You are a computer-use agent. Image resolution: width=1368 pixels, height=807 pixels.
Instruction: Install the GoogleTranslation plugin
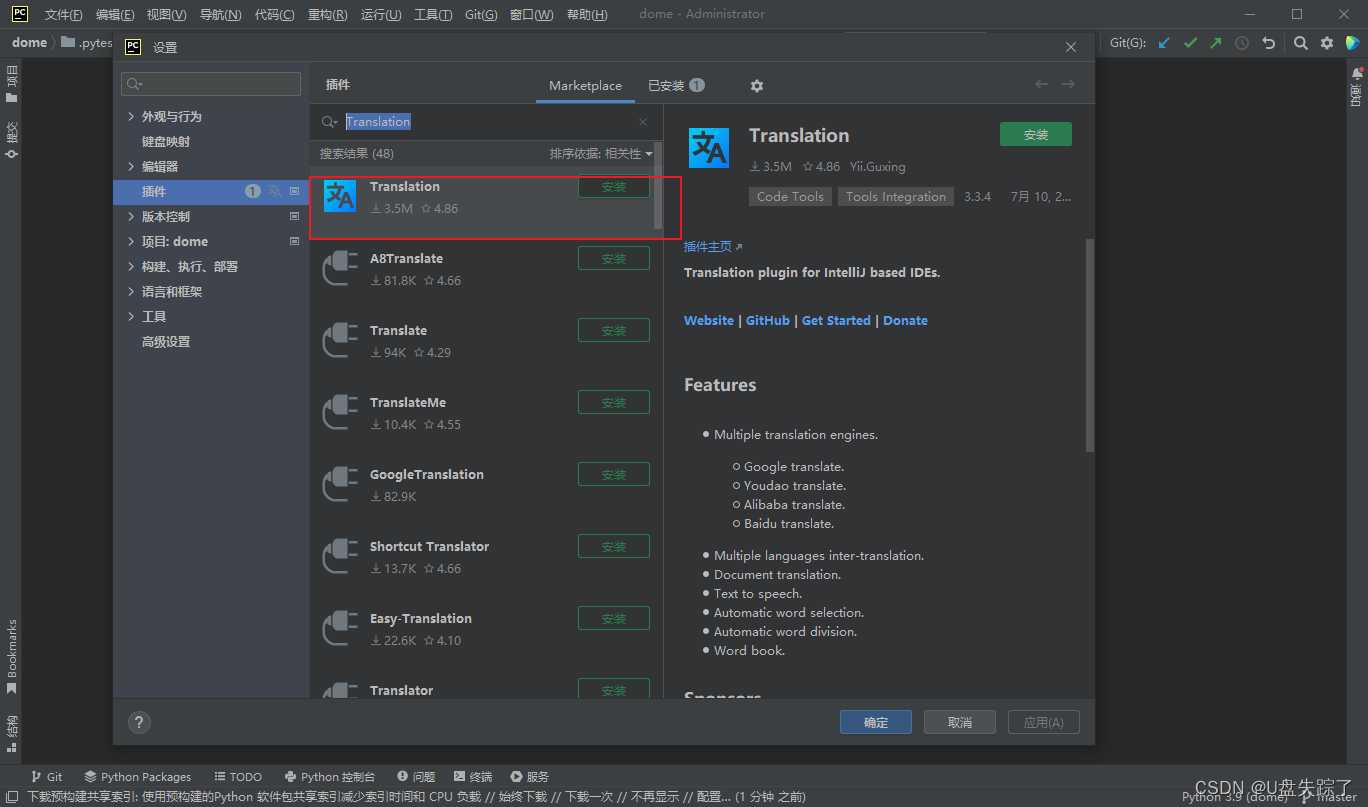point(614,475)
